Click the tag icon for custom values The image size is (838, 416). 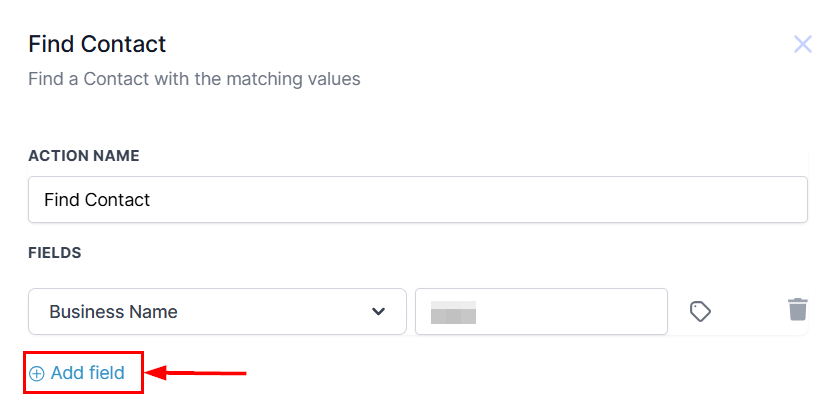pos(700,312)
